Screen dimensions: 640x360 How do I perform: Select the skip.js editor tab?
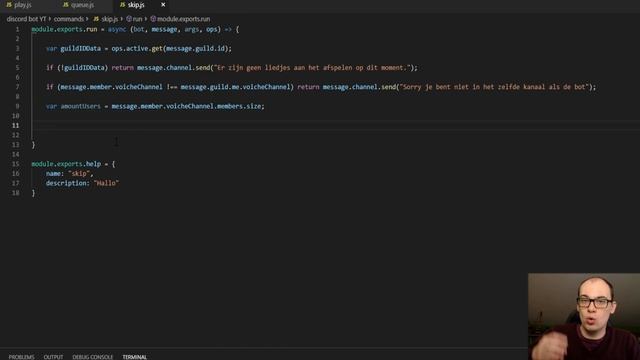tap(136, 5)
